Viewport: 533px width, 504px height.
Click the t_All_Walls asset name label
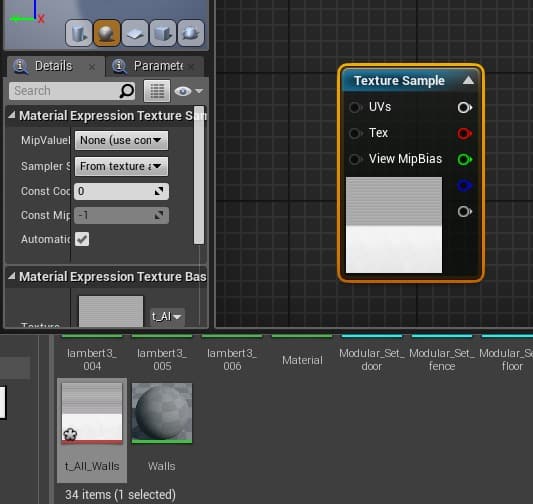(x=92, y=466)
